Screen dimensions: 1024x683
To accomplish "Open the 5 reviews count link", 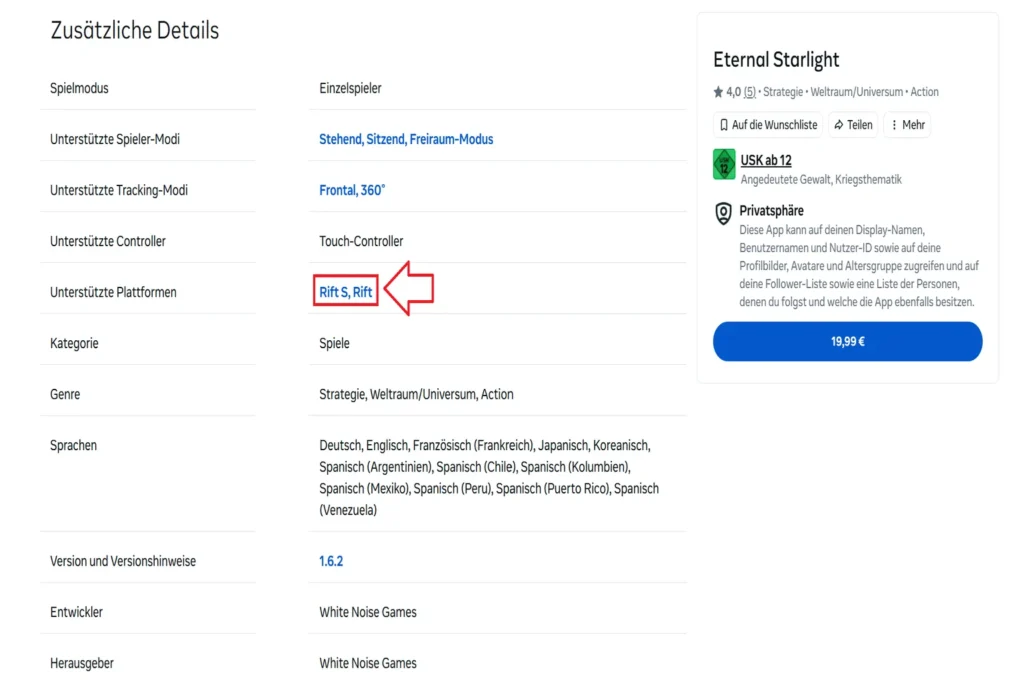I will 750,92.
